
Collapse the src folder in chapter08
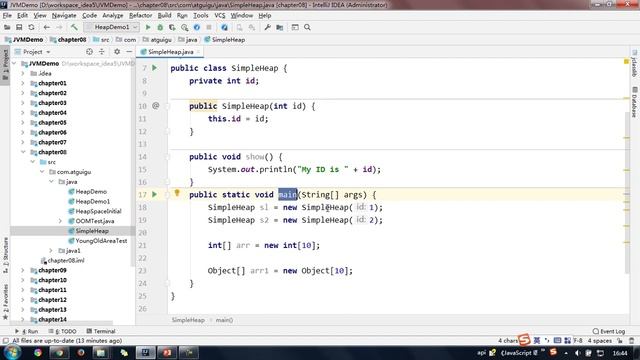coord(33,162)
